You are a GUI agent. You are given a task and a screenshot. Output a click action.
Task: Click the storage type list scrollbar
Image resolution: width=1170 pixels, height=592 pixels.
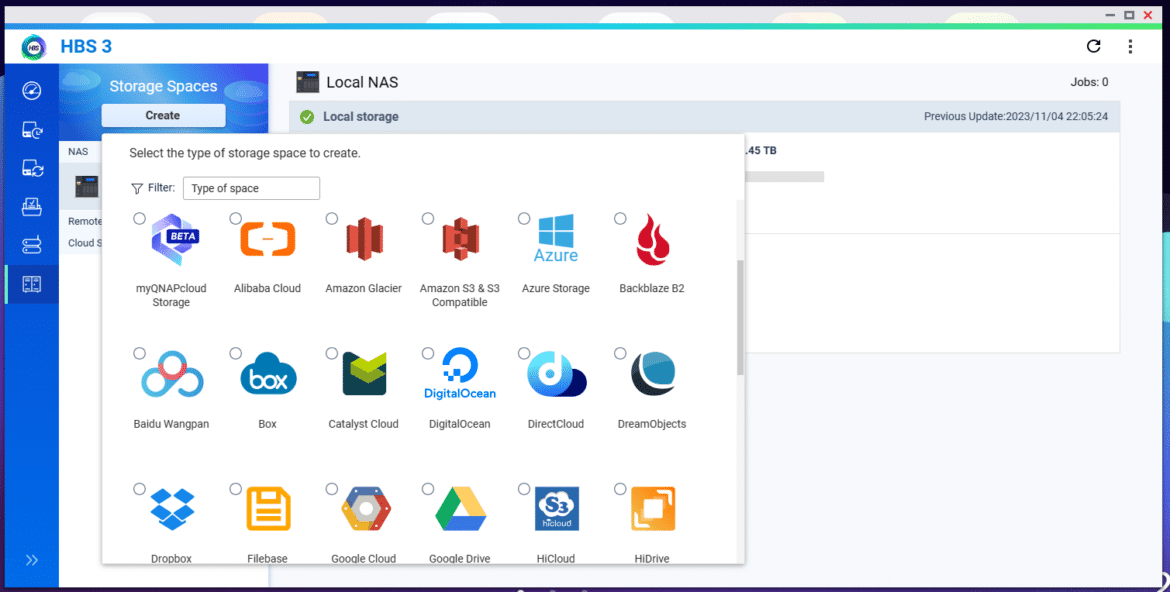[x=740, y=317]
